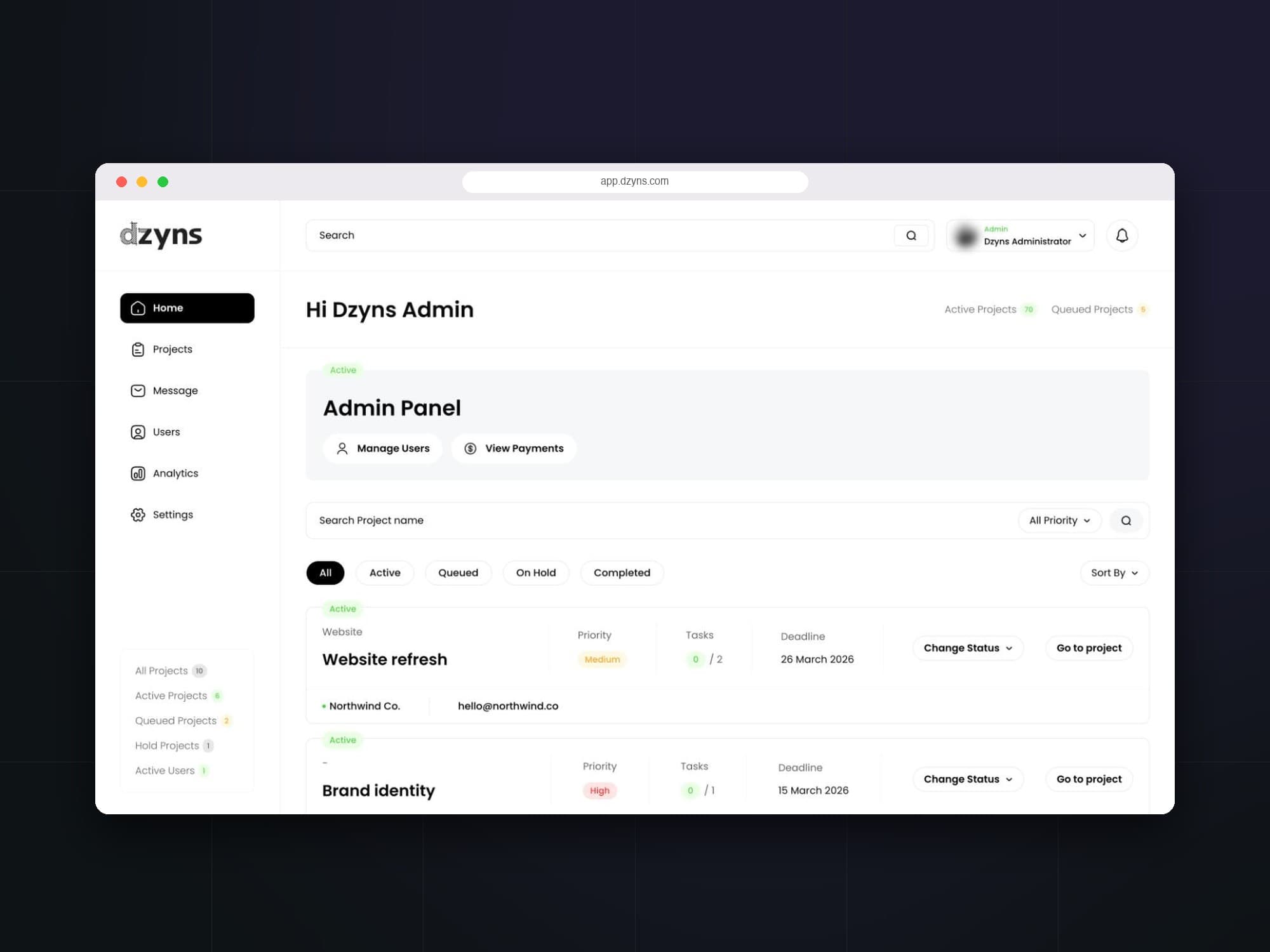Screen dimensions: 1270x952
Task: Click the project search magnifier icon
Action: (x=1126, y=521)
